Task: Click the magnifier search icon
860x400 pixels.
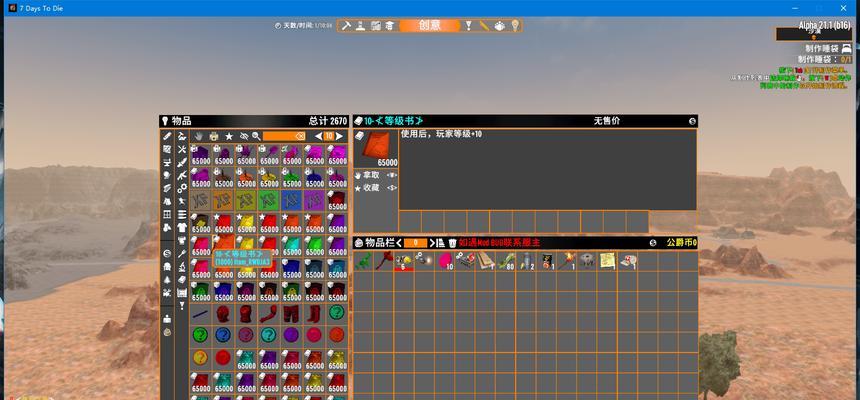Action: pyautogui.click(x=256, y=136)
